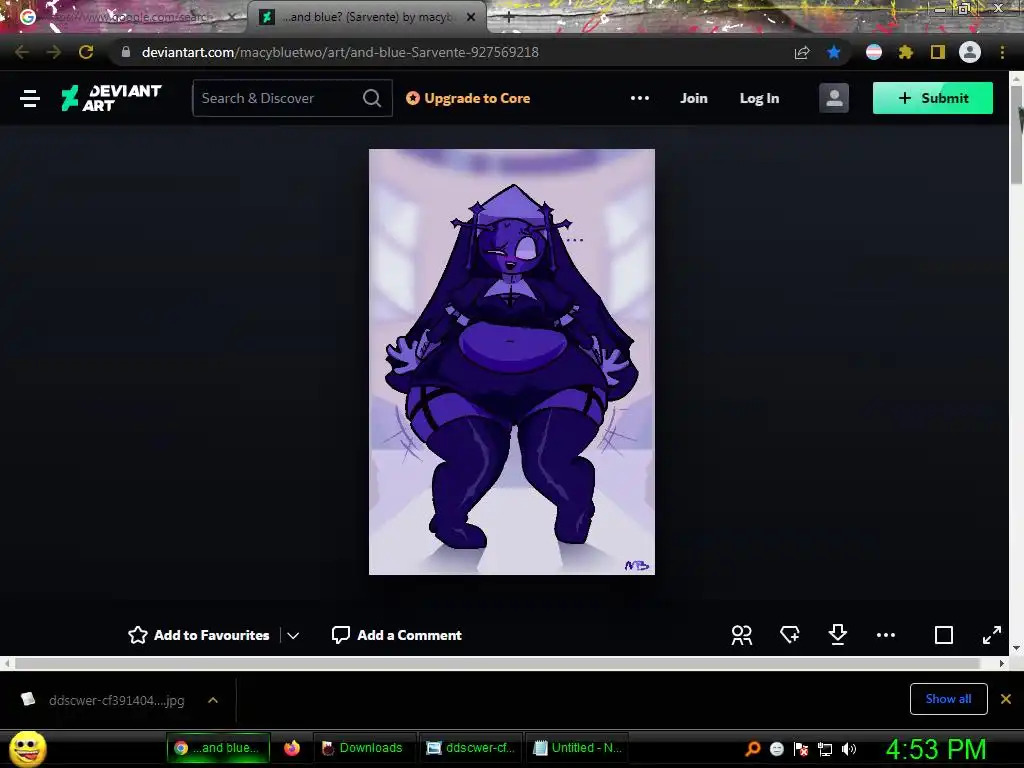The height and width of the screenshot is (768, 1024).
Task: Click the page's left scroll arrow
Action: tap(7, 663)
